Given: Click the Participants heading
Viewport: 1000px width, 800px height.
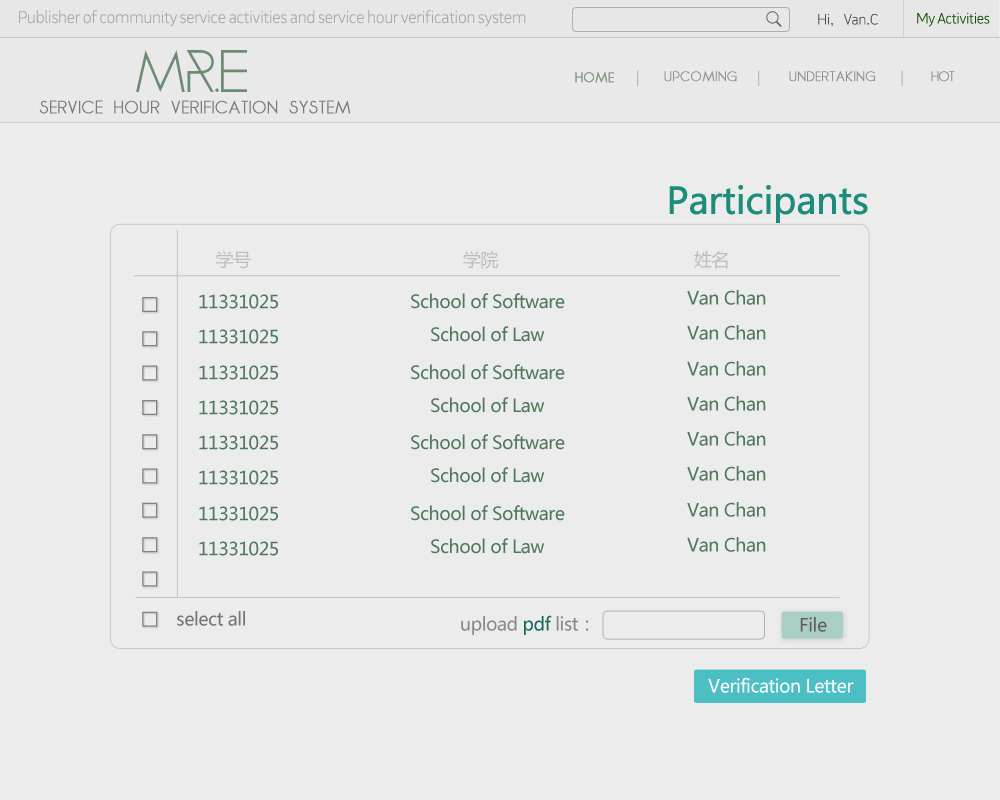Looking at the screenshot, I should tap(767, 201).
